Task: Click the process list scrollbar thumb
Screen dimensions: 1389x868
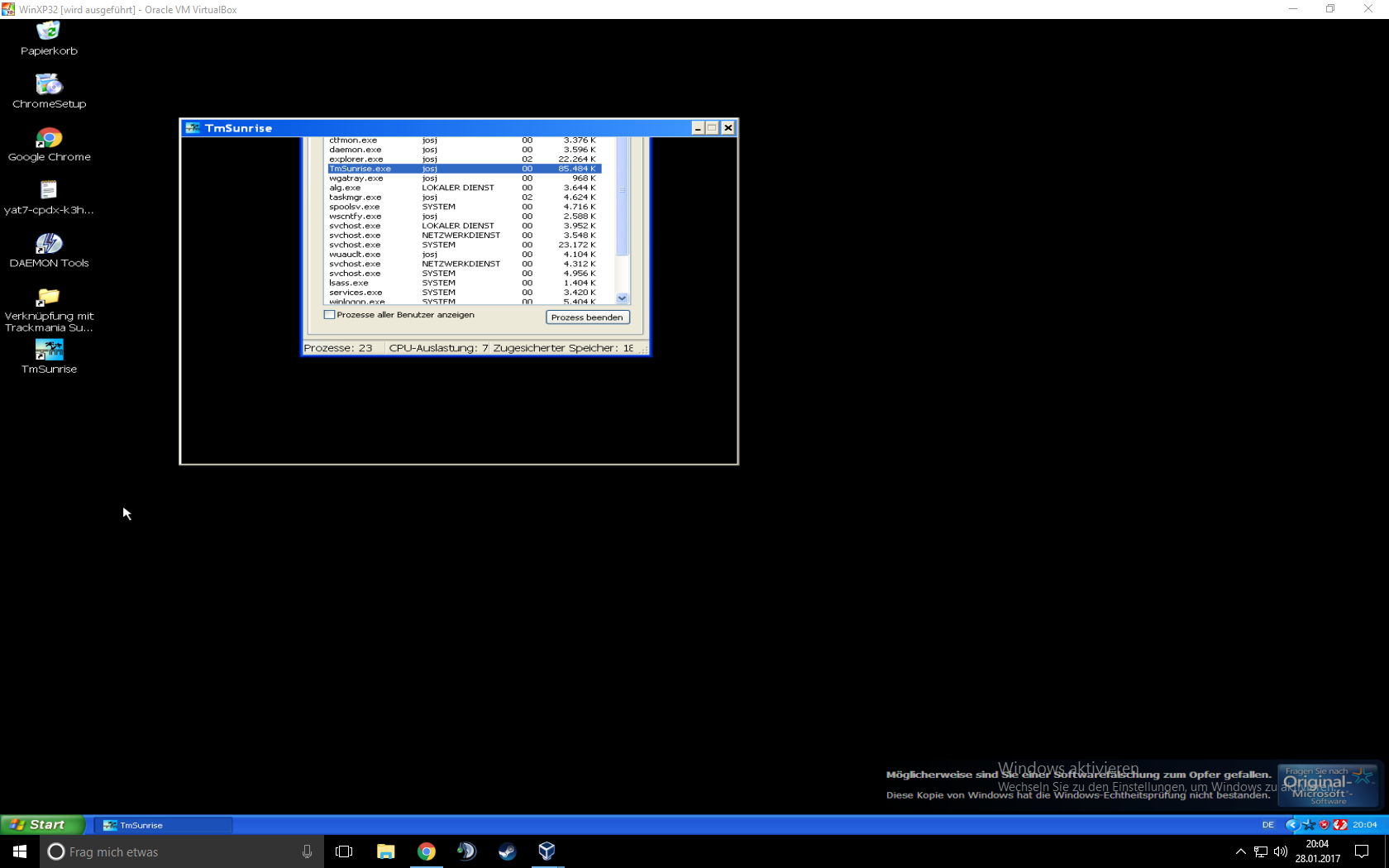Action: (x=623, y=197)
